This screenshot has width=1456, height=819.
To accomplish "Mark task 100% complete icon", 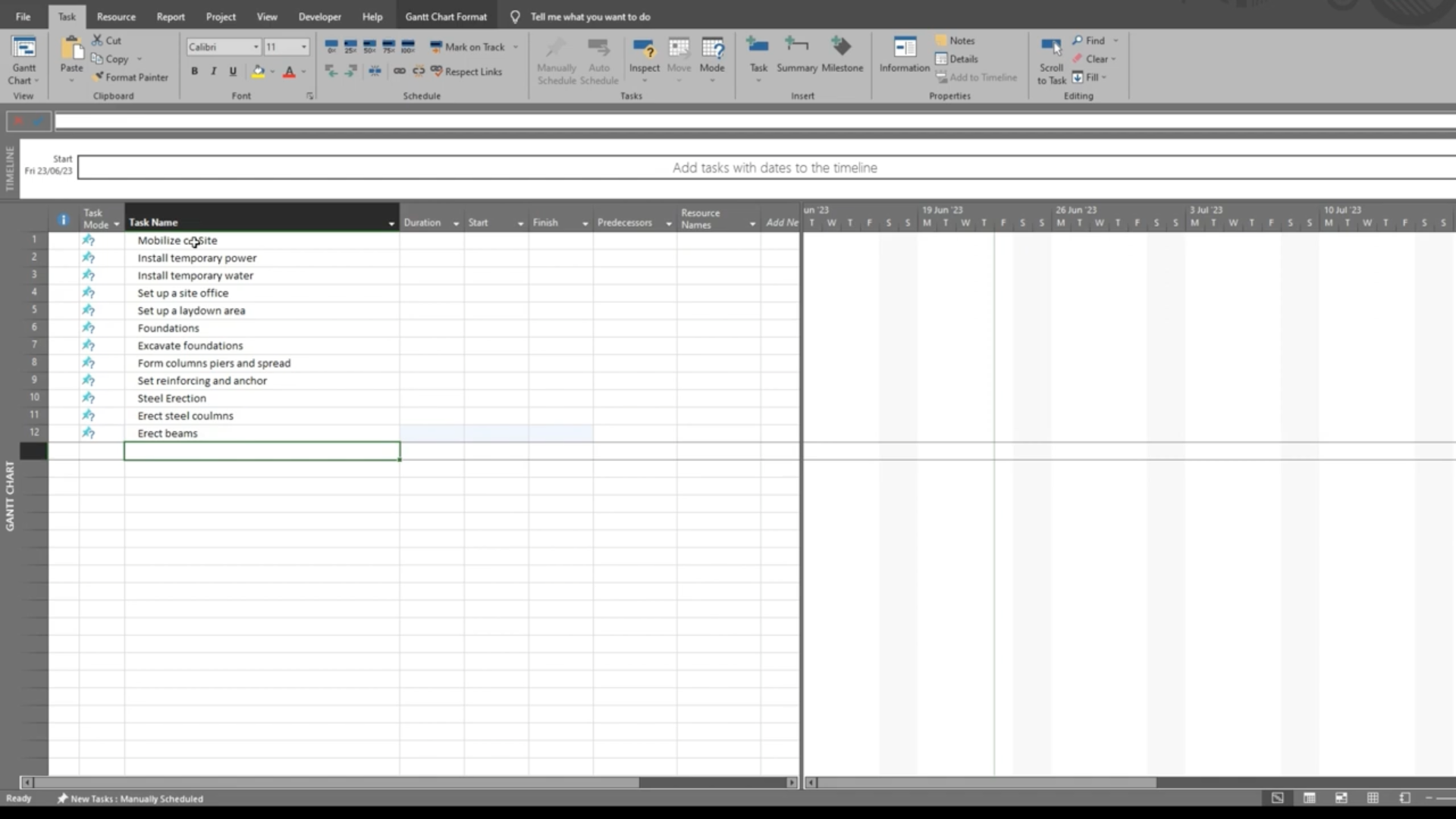I will pos(408,47).
